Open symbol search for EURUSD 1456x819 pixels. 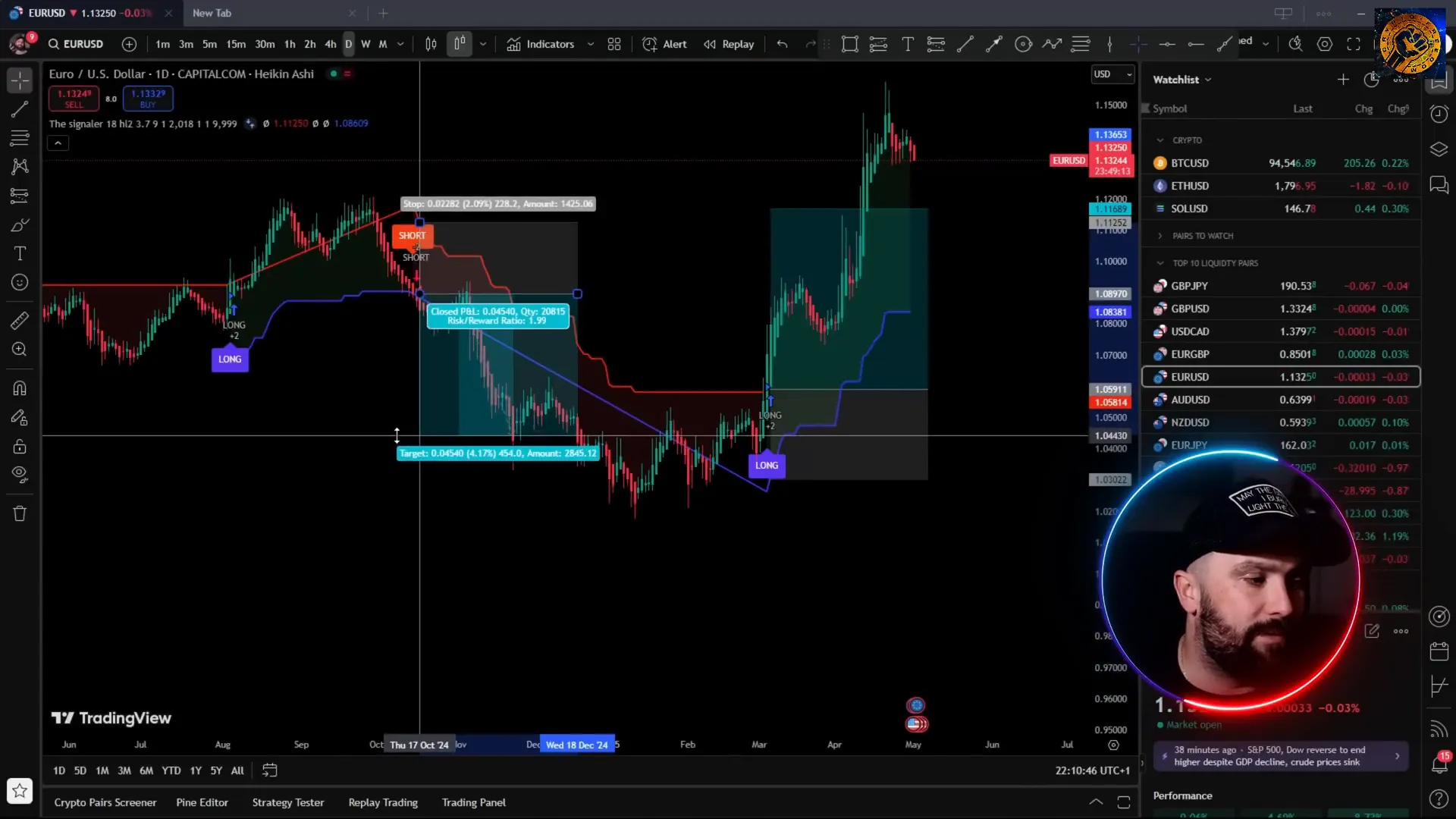[x=76, y=44]
